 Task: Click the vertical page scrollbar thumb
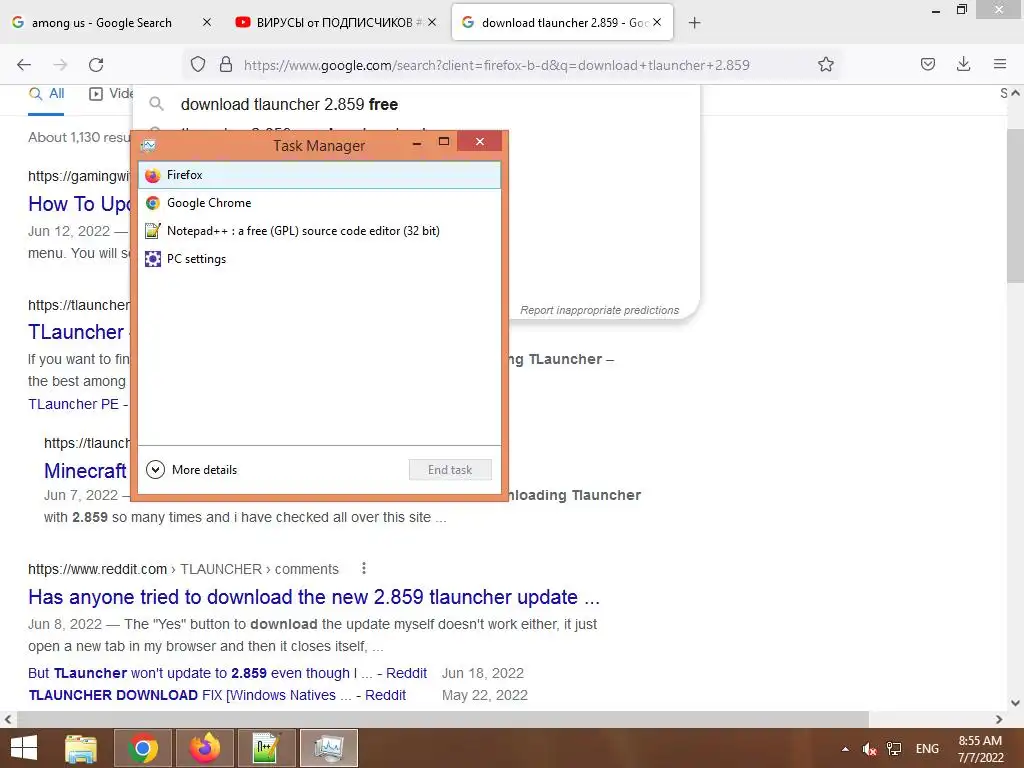click(1015, 206)
